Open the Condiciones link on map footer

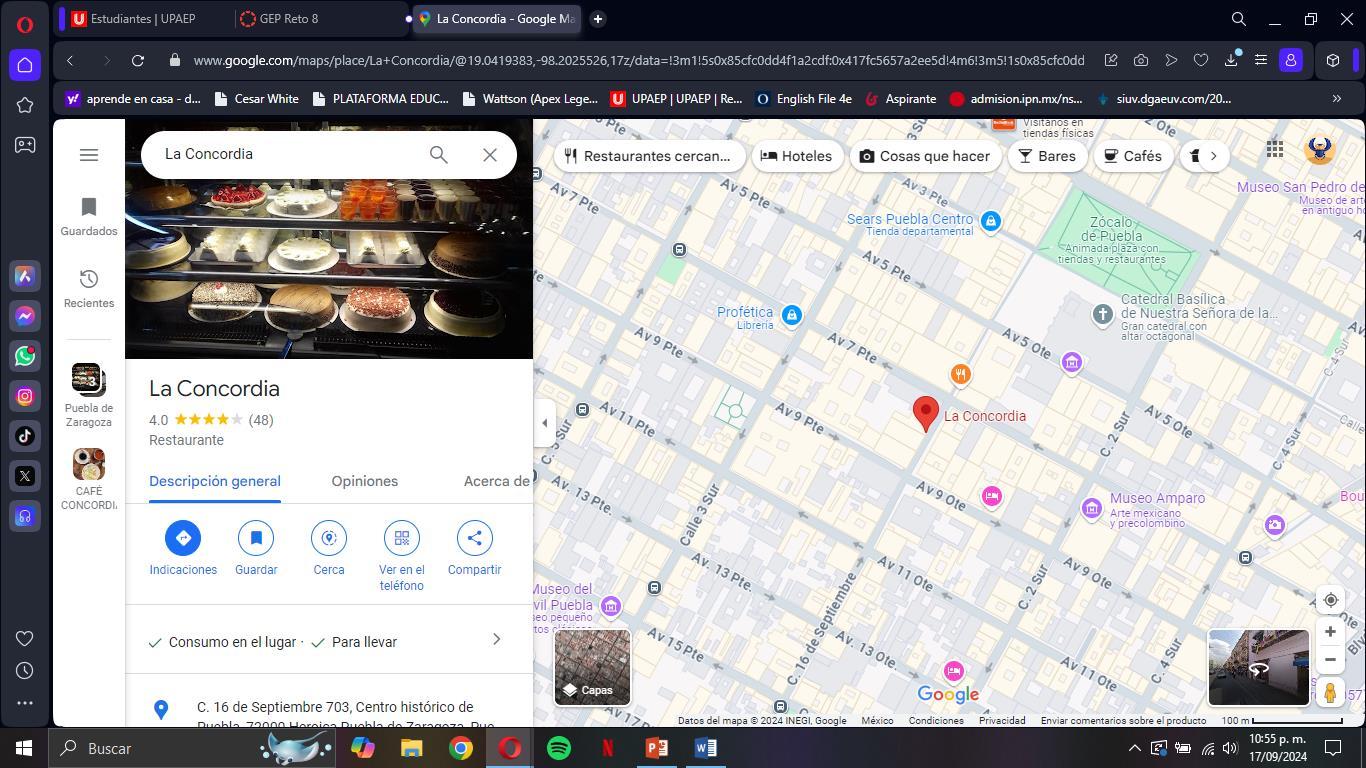click(936, 721)
